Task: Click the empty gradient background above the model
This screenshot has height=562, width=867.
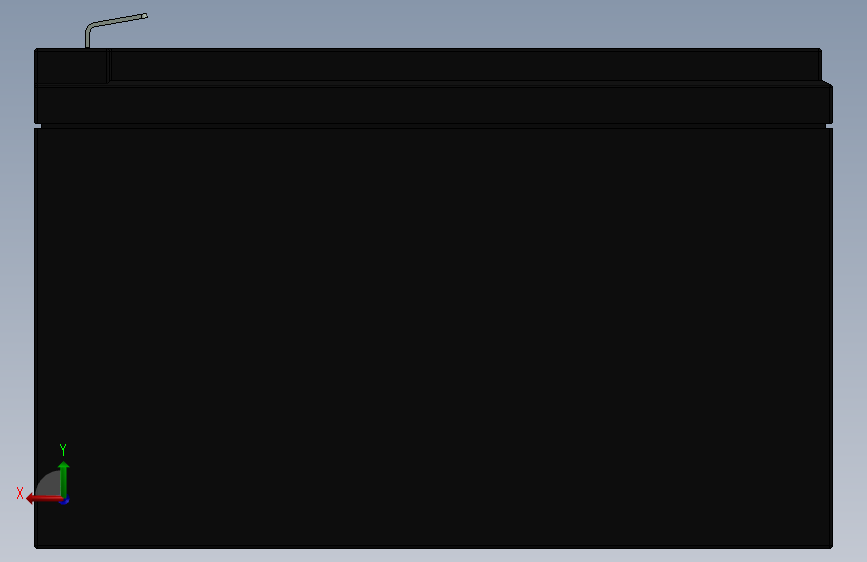Action: (x=442, y=22)
